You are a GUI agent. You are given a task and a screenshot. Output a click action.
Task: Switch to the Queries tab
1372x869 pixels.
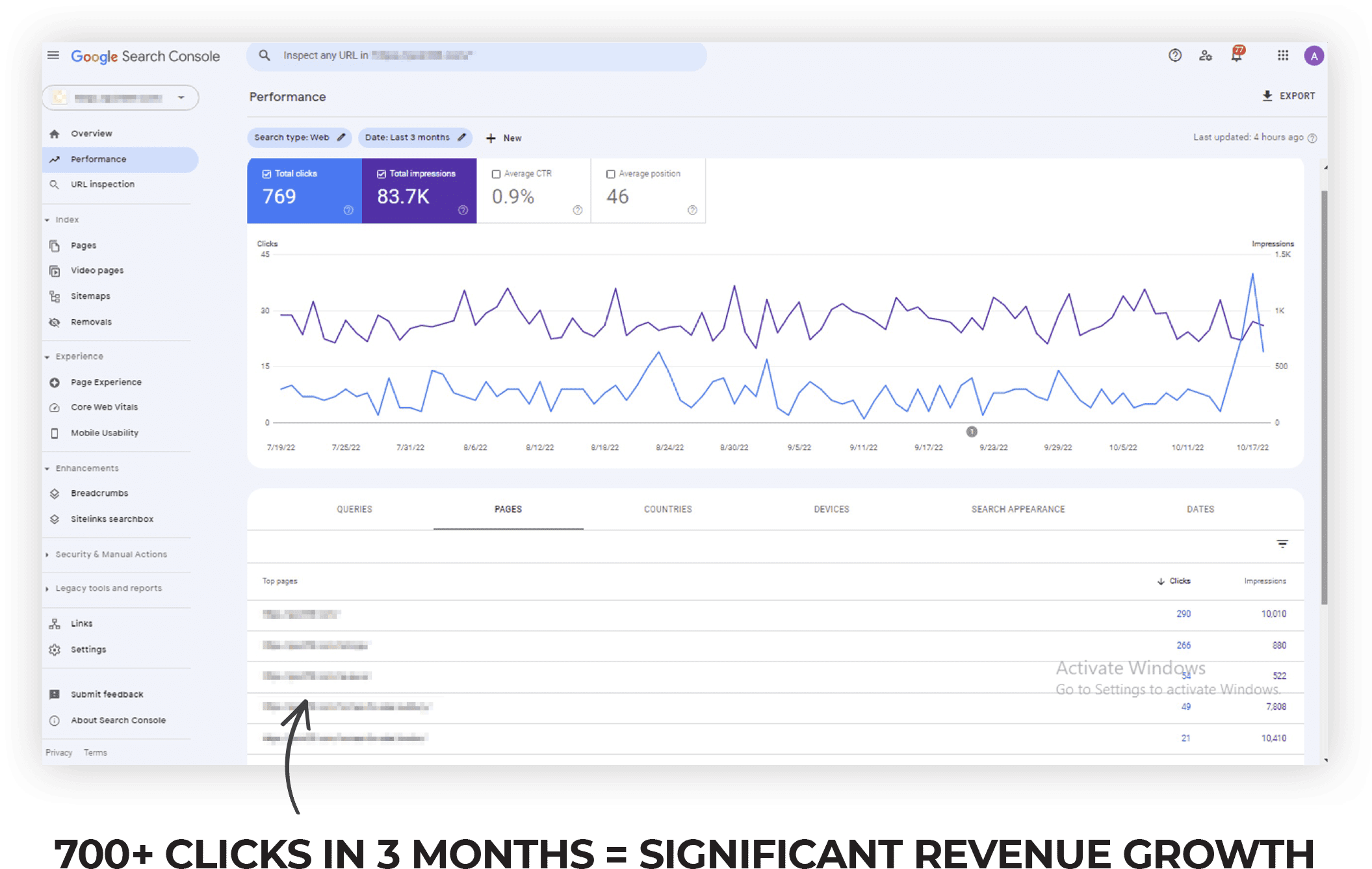pyautogui.click(x=354, y=509)
